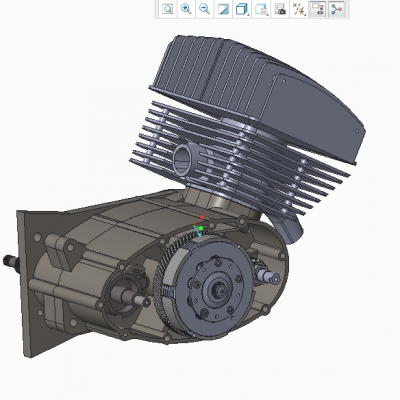Open the Datum Display Filters dropdown
This screenshot has height=400, width=400.
(299, 9)
